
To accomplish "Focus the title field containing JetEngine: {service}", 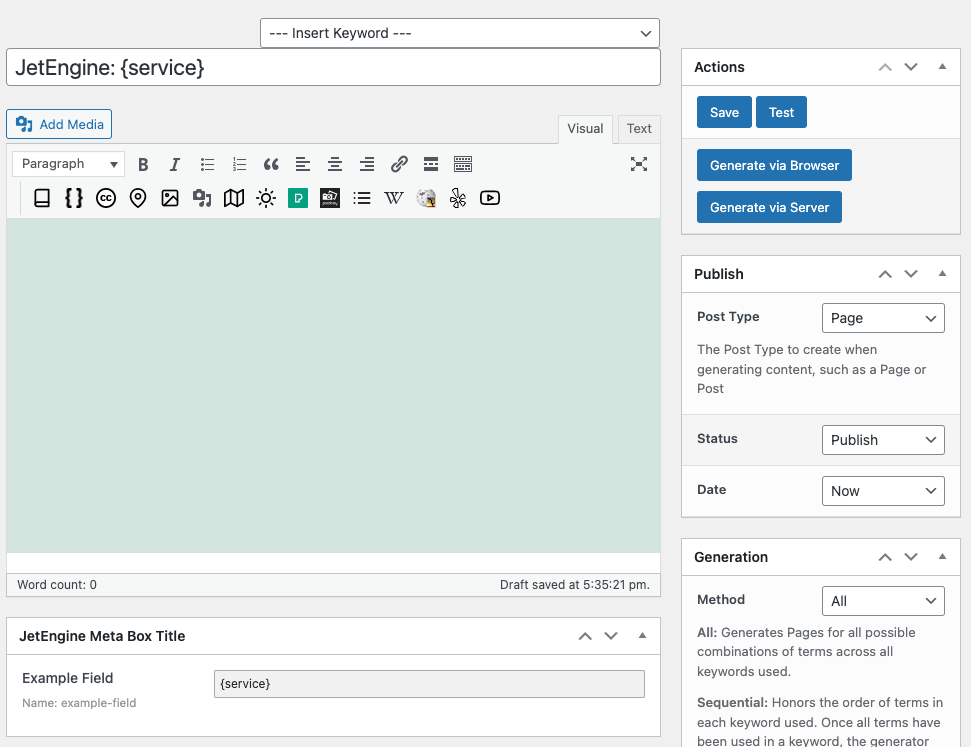I will 333,68.
